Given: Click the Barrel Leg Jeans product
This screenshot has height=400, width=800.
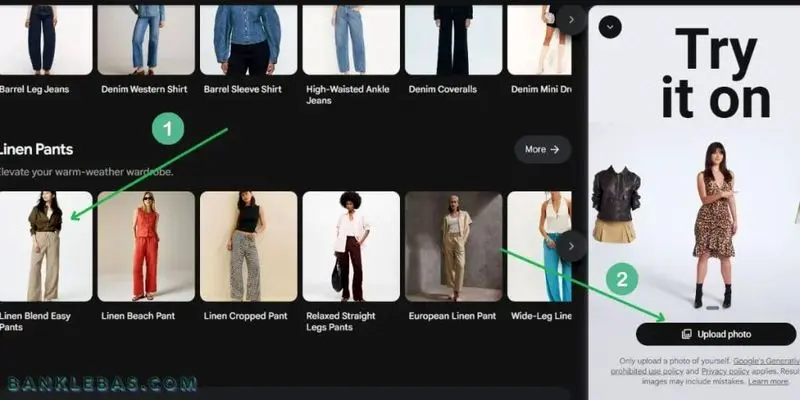Looking at the screenshot, I should point(45,38).
